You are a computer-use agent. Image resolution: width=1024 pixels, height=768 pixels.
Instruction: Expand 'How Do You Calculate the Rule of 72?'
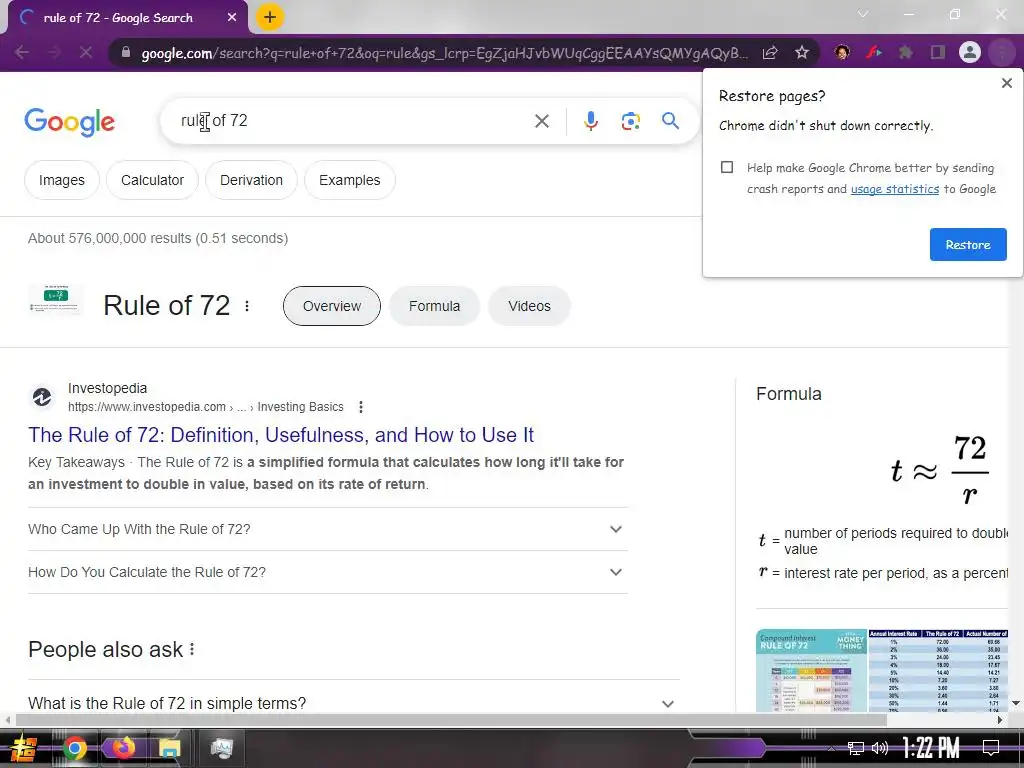(x=328, y=572)
